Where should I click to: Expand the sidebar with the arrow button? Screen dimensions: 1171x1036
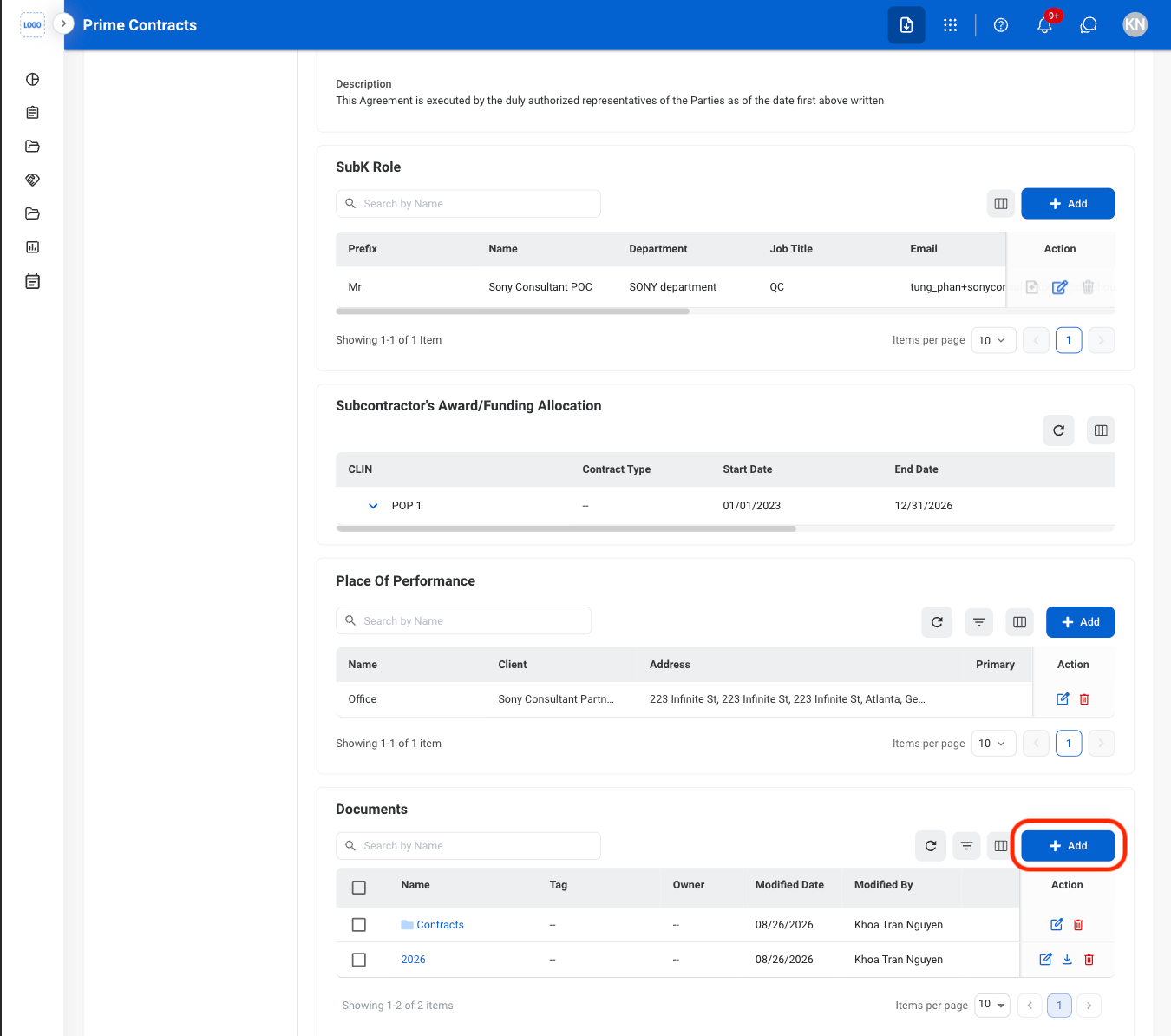click(63, 23)
